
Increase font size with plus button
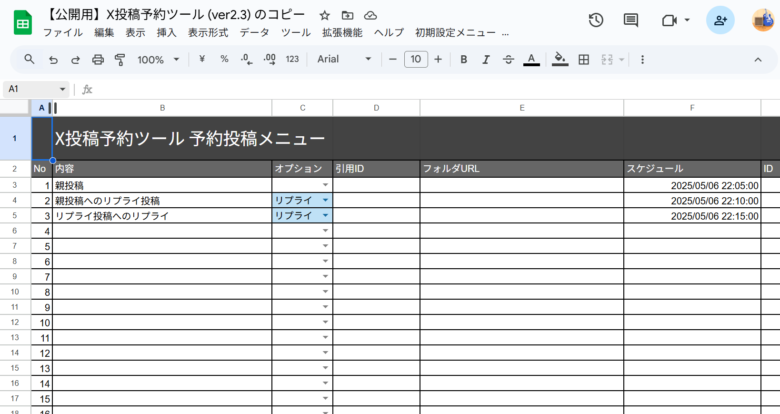pyautogui.click(x=438, y=60)
